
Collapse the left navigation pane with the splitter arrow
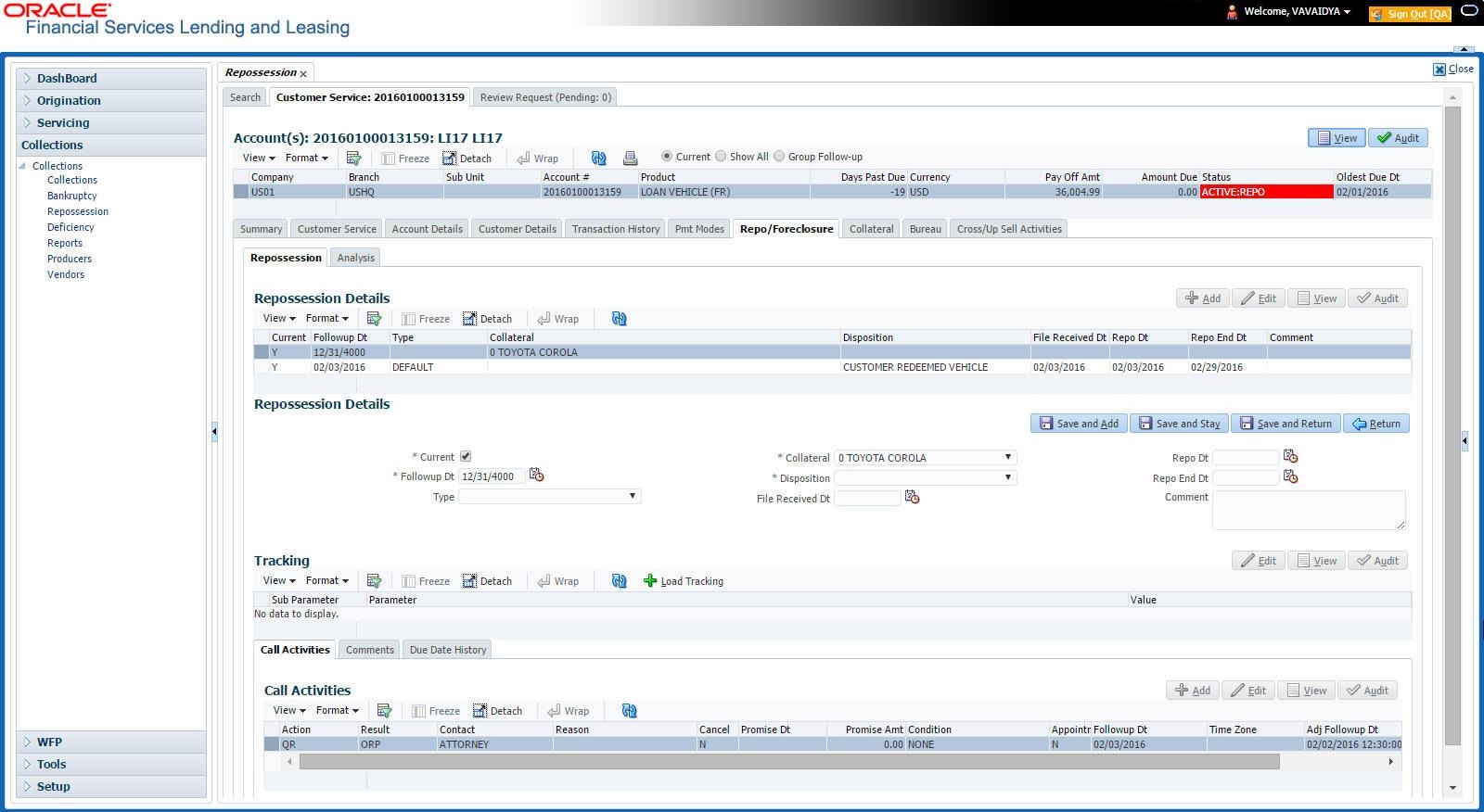coord(214,431)
